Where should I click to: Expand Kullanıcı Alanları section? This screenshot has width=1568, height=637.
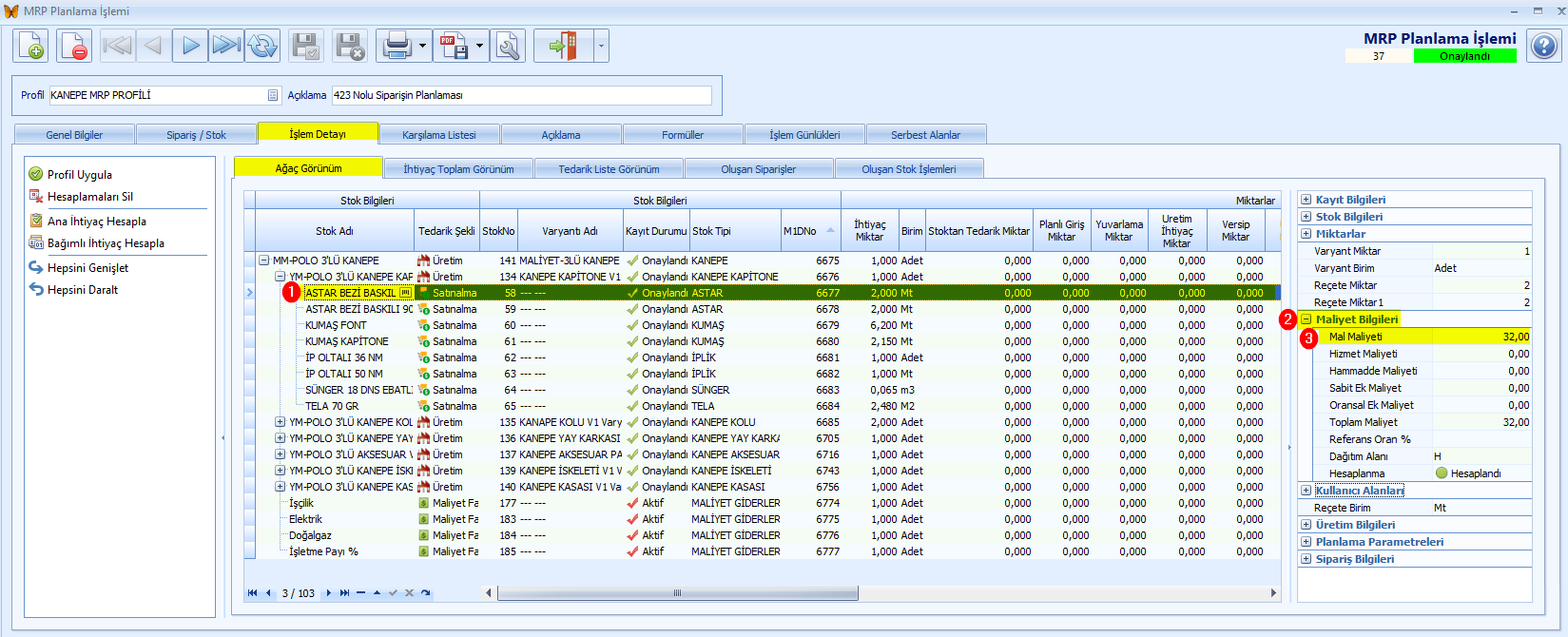click(x=1307, y=491)
